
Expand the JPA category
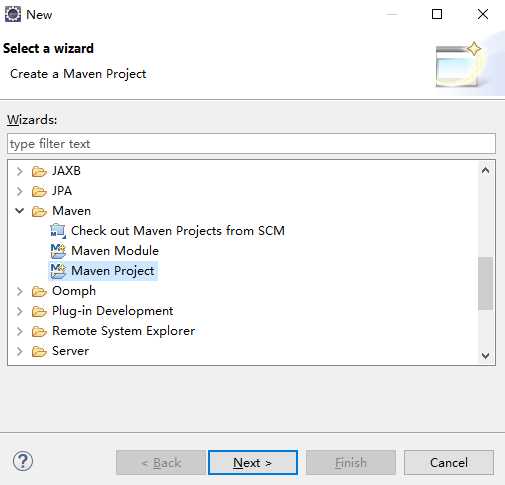click(20, 191)
